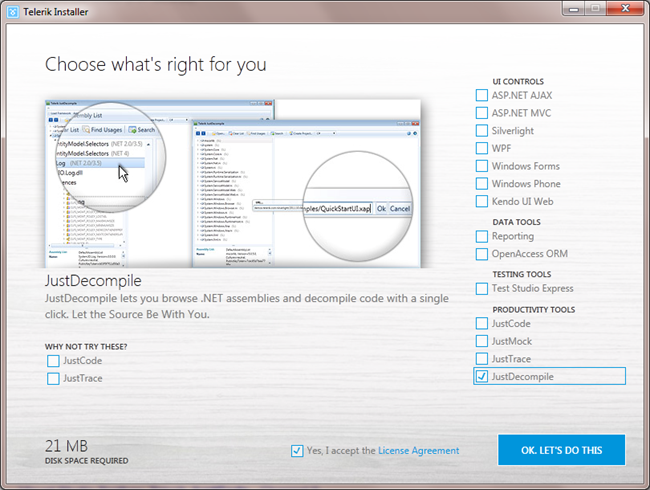Click the OK, LET'S DO THIS button
Image resolution: width=650 pixels, height=490 pixels.
[561, 450]
